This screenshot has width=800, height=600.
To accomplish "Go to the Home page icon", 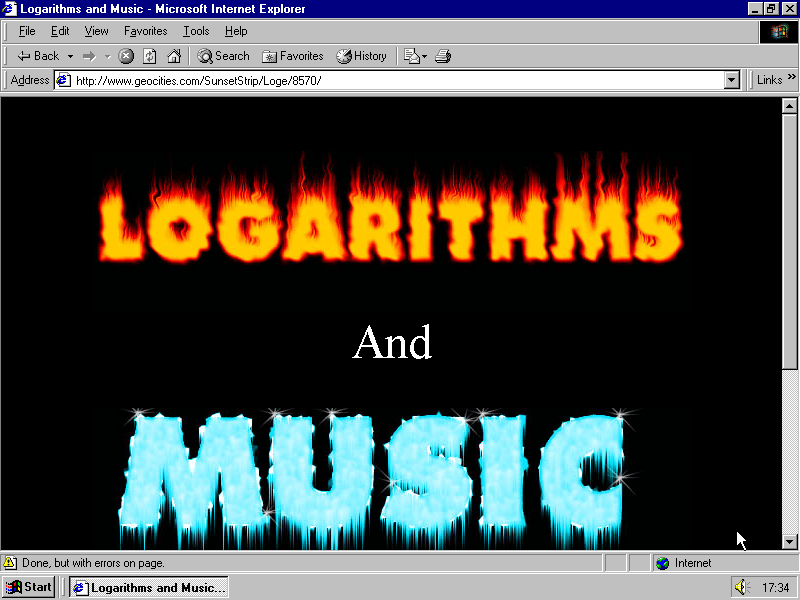I will 174,56.
